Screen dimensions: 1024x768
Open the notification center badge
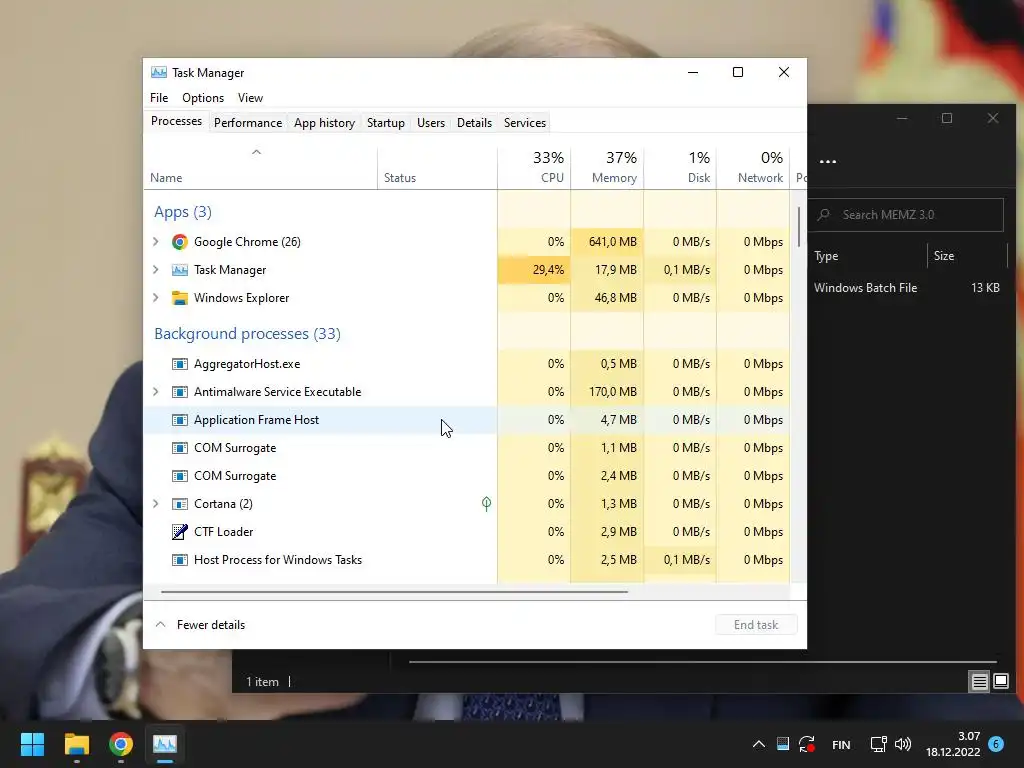click(996, 744)
